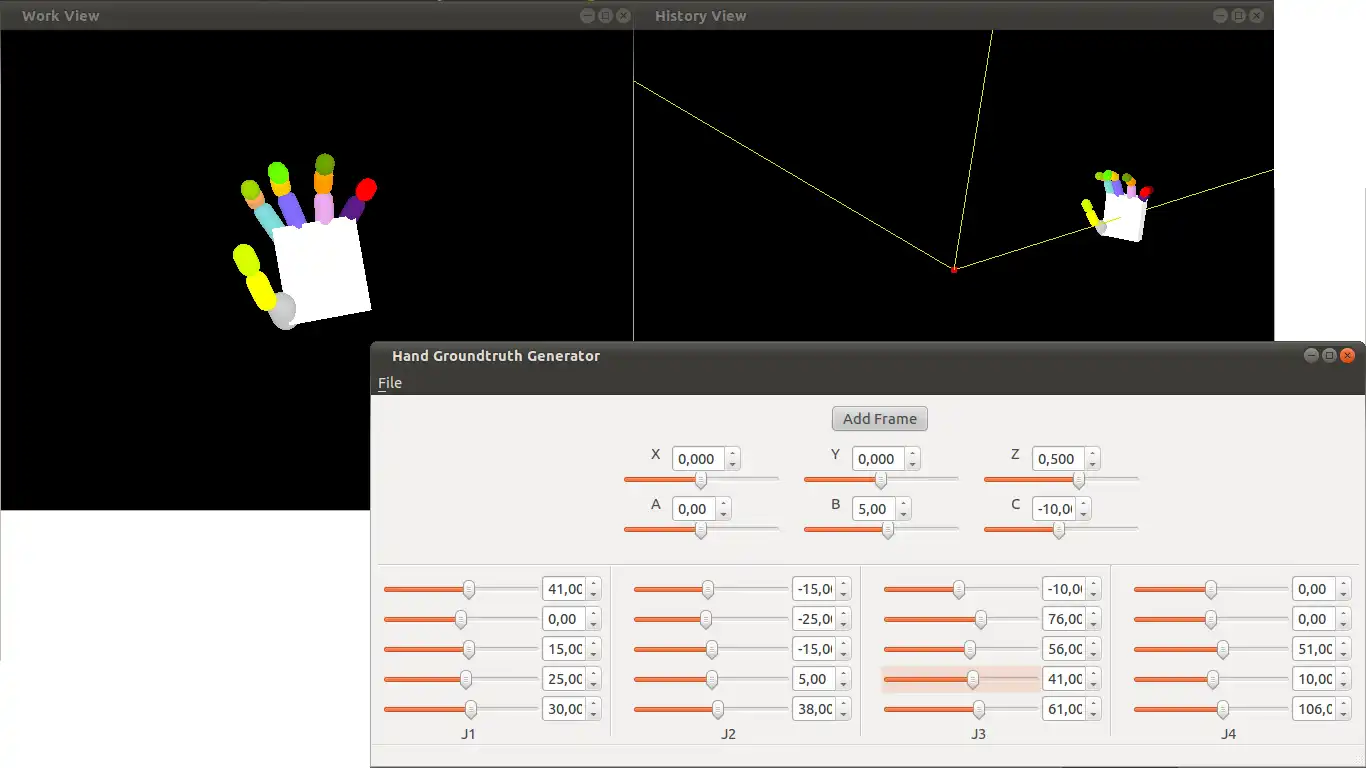
Task: Click the Add Frame button
Action: point(880,419)
